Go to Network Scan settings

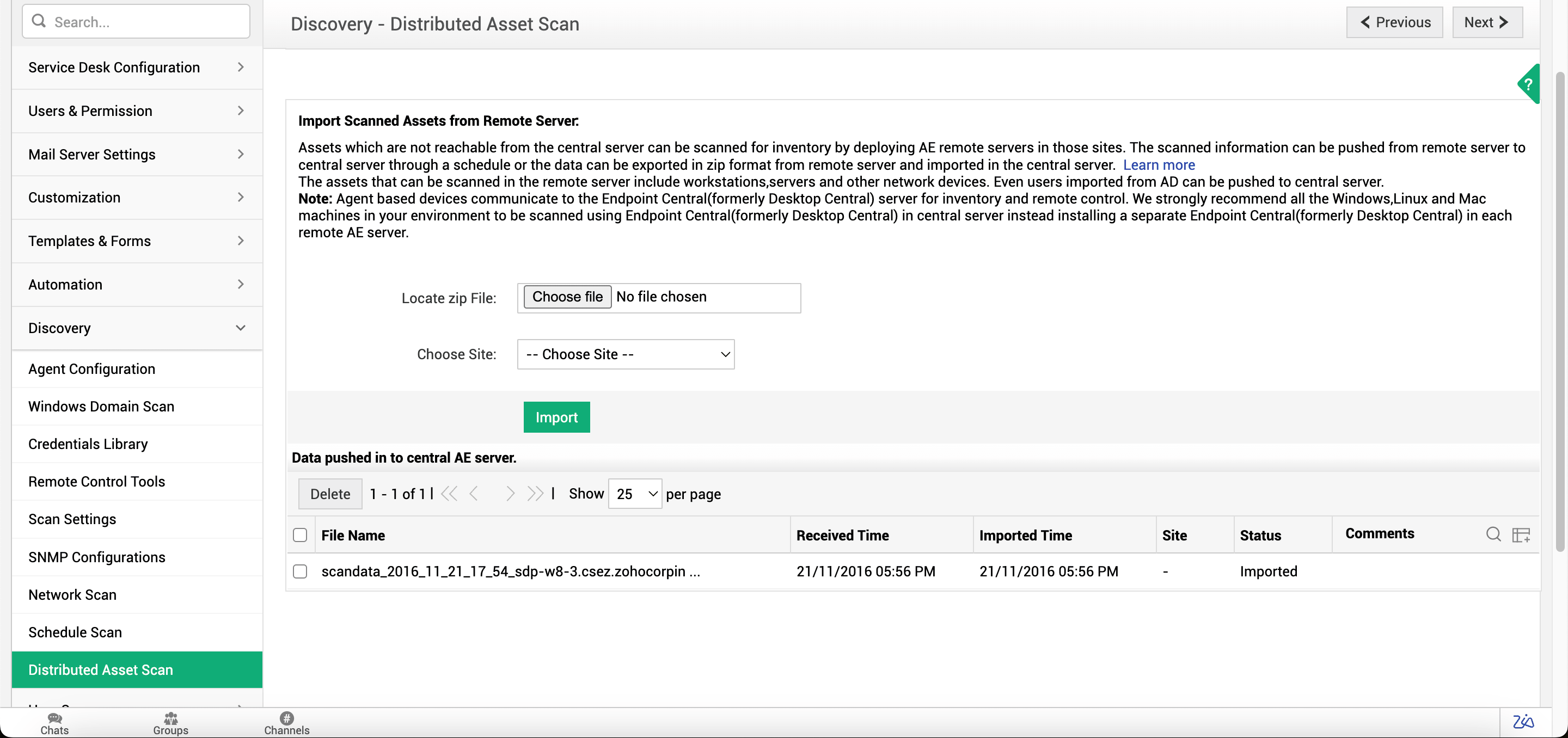click(72, 594)
